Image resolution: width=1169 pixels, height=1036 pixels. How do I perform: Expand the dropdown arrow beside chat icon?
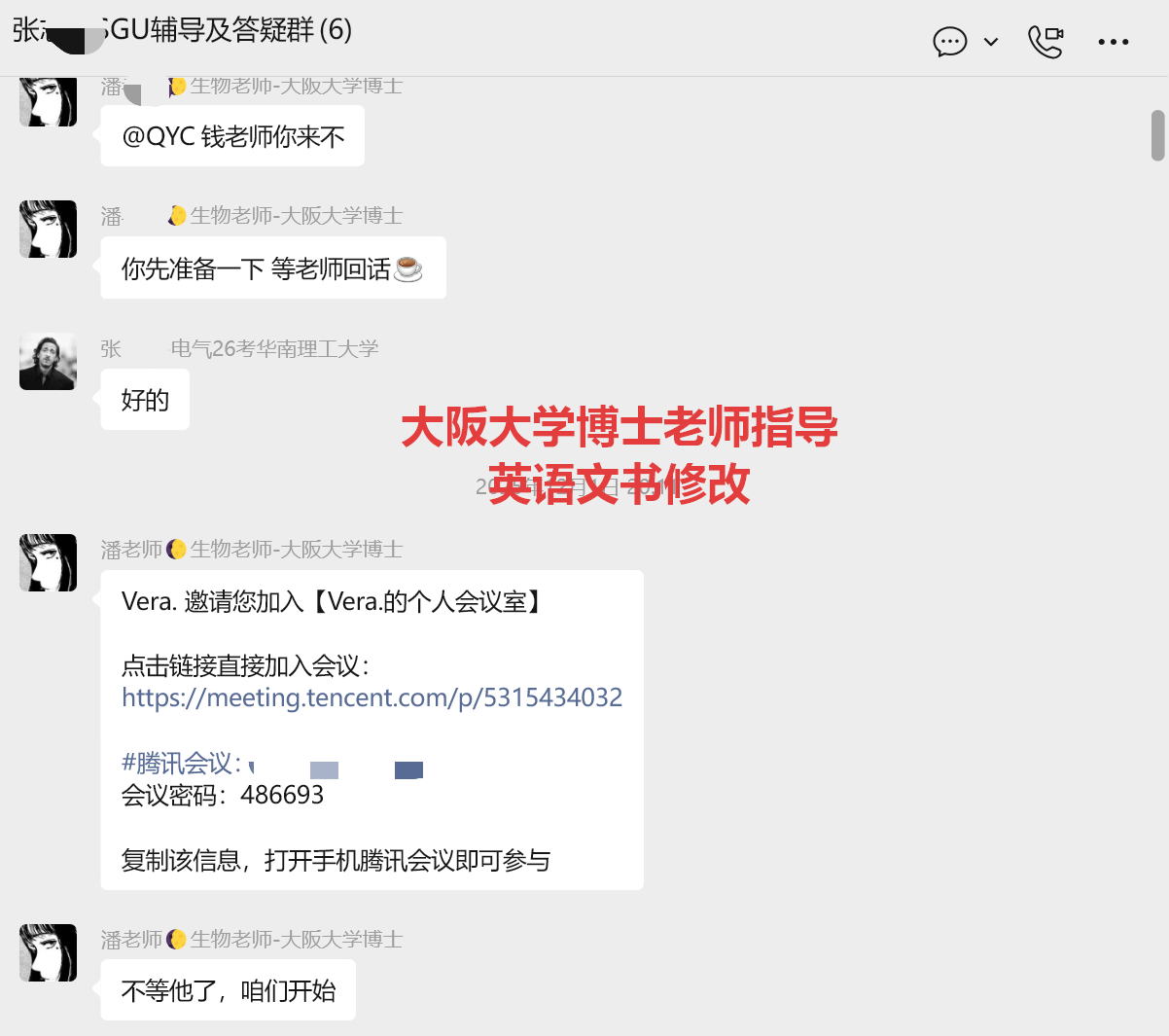pyautogui.click(x=991, y=42)
